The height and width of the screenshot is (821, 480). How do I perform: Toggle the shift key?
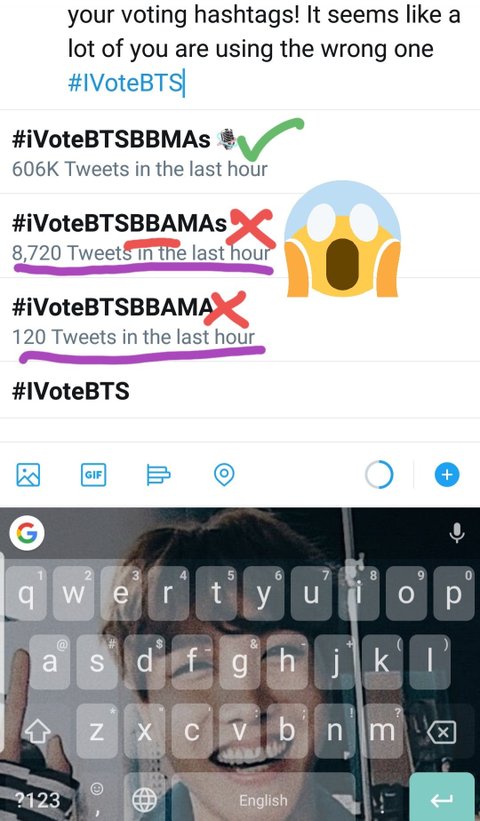[37, 731]
